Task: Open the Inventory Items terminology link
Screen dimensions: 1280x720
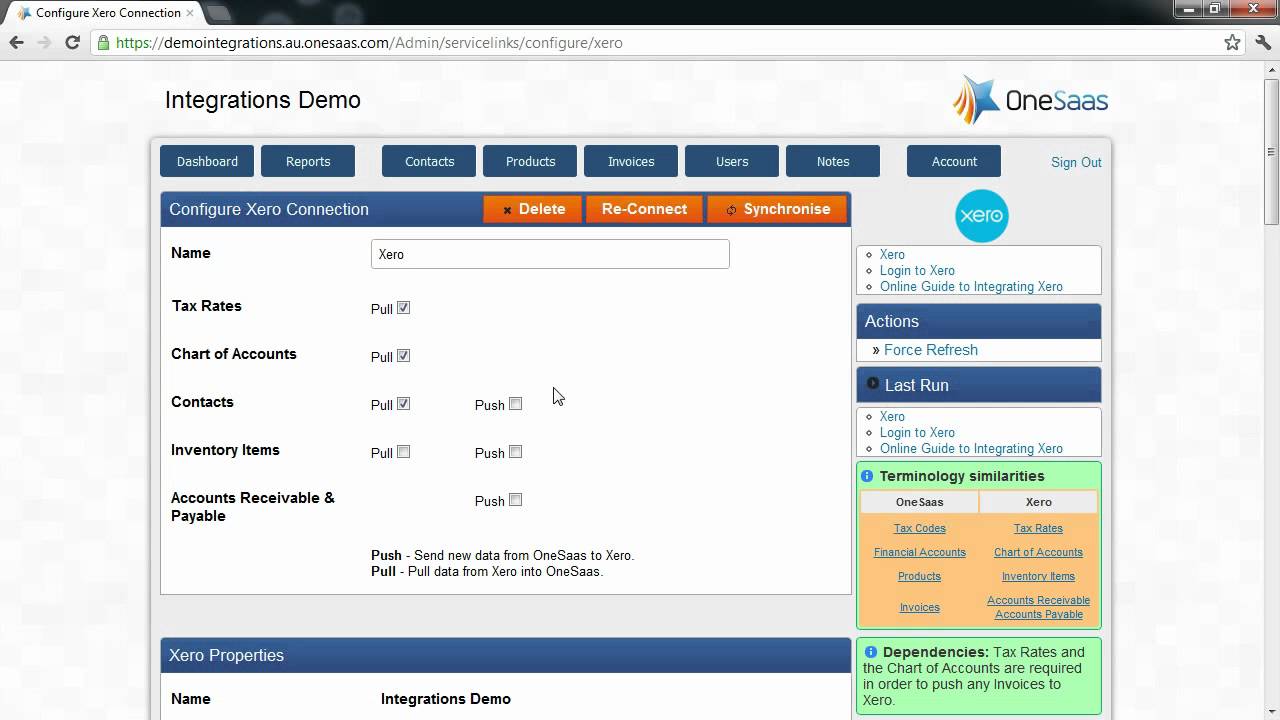Action: coord(1038,576)
